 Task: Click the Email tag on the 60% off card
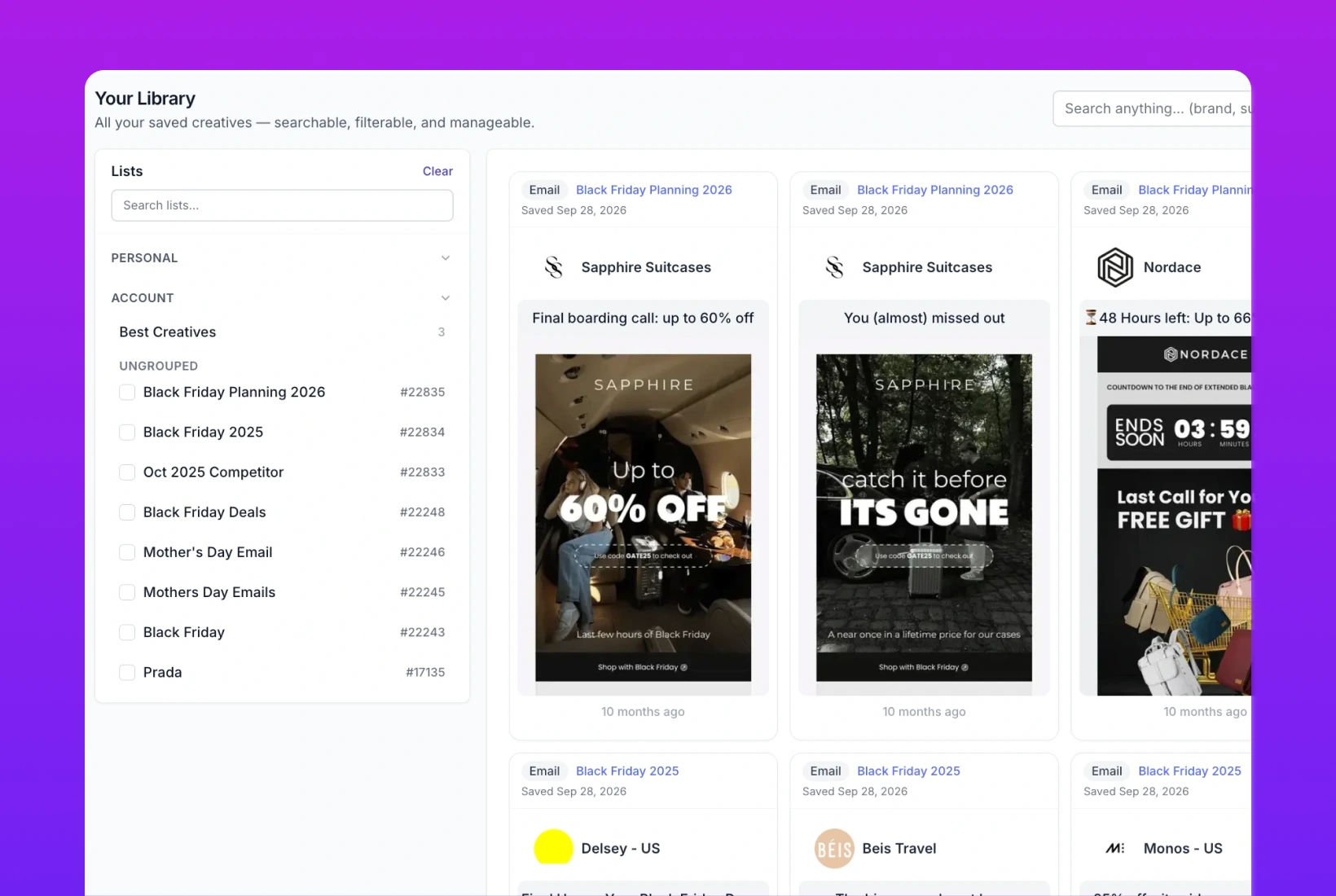[x=544, y=190]
